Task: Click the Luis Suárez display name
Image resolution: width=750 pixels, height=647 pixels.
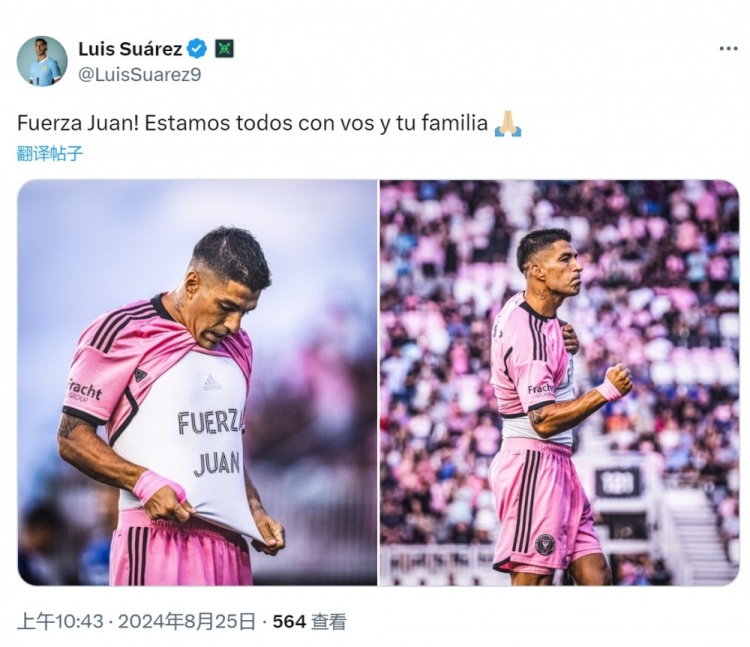Action: 130,49
